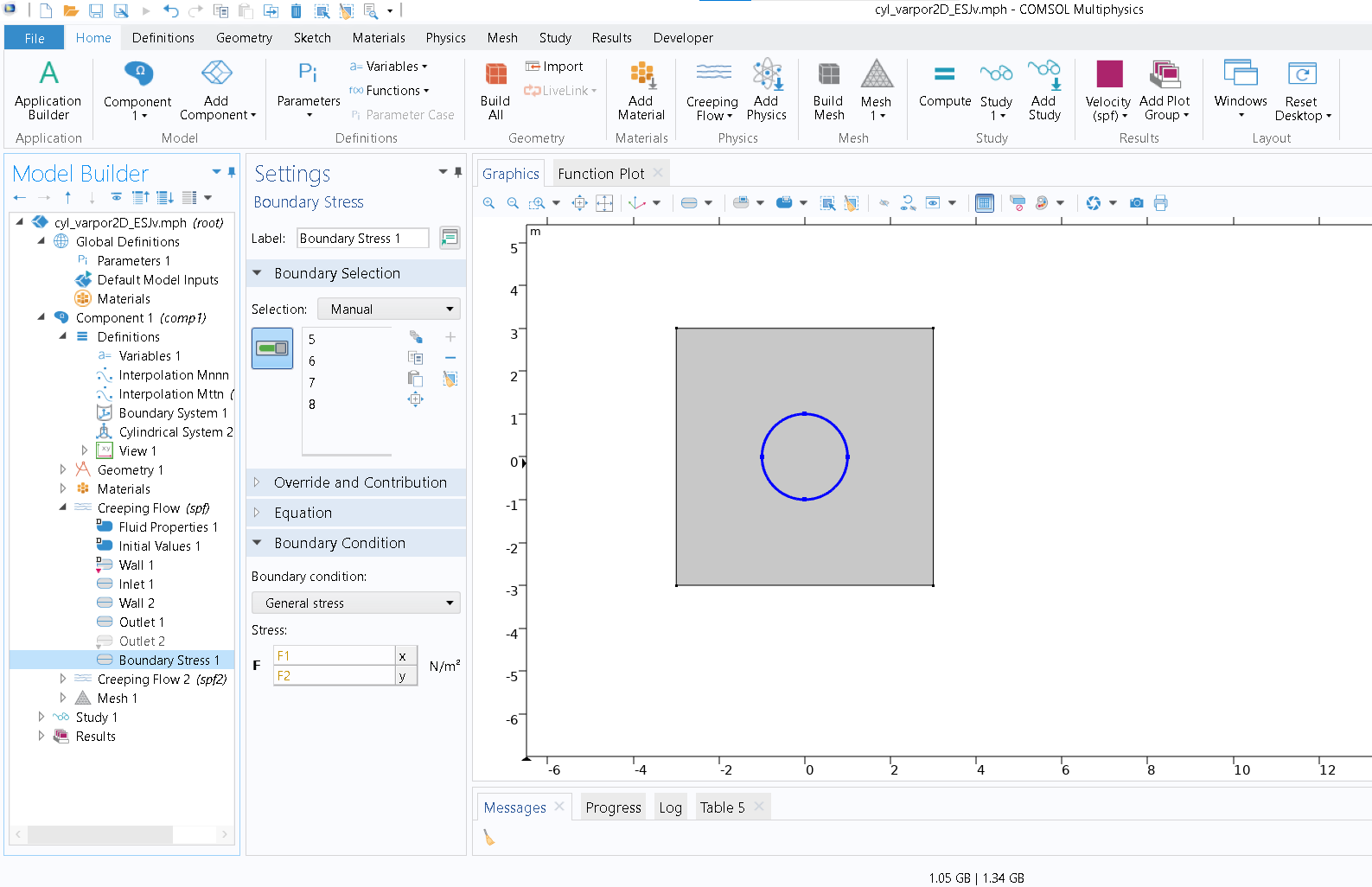Toggle the Activate Selection switch
The width and height of the screenshot is (1372, 887).
tap(272, 348)
